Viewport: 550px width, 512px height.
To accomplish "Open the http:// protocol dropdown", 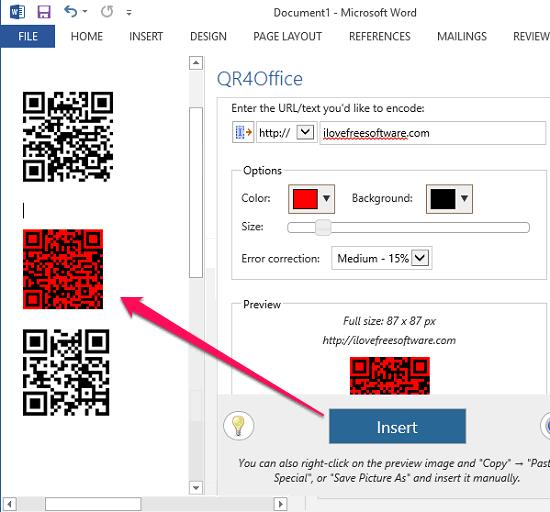I will pyautogui.click(x=305, y=132).
